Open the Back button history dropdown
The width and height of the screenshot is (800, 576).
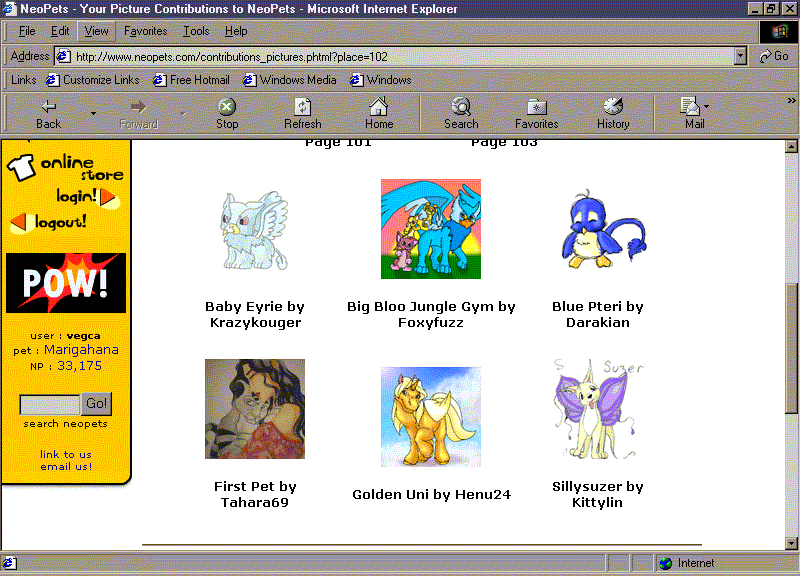93,113
